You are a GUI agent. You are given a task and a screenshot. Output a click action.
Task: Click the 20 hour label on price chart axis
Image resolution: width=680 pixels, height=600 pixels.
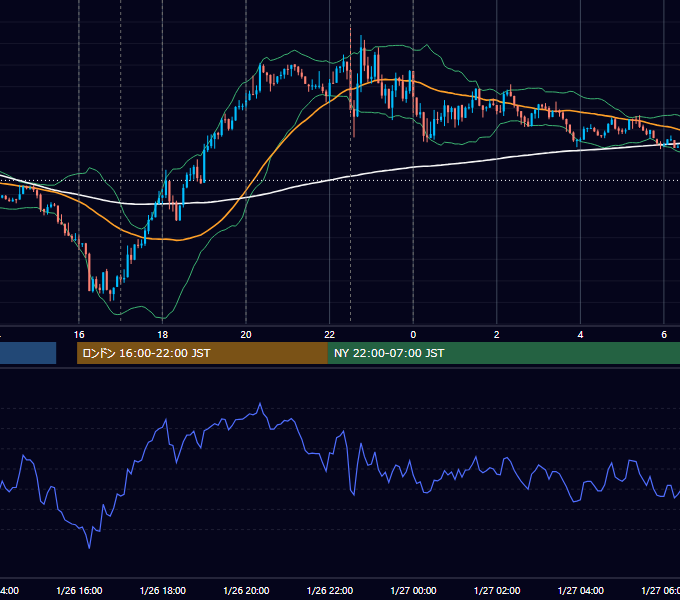pos(246,335)
